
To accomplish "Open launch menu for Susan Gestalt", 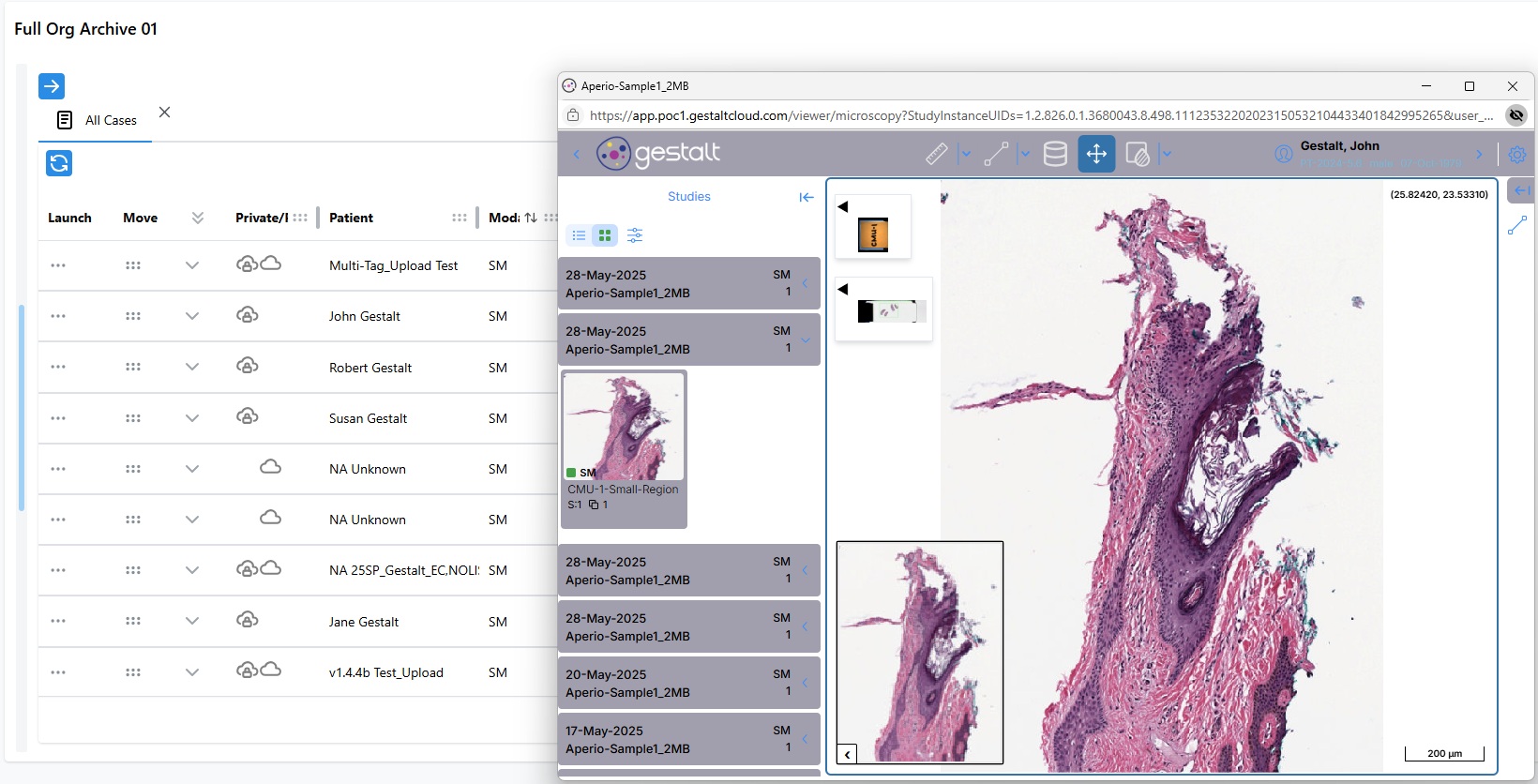I will [58, 418].
